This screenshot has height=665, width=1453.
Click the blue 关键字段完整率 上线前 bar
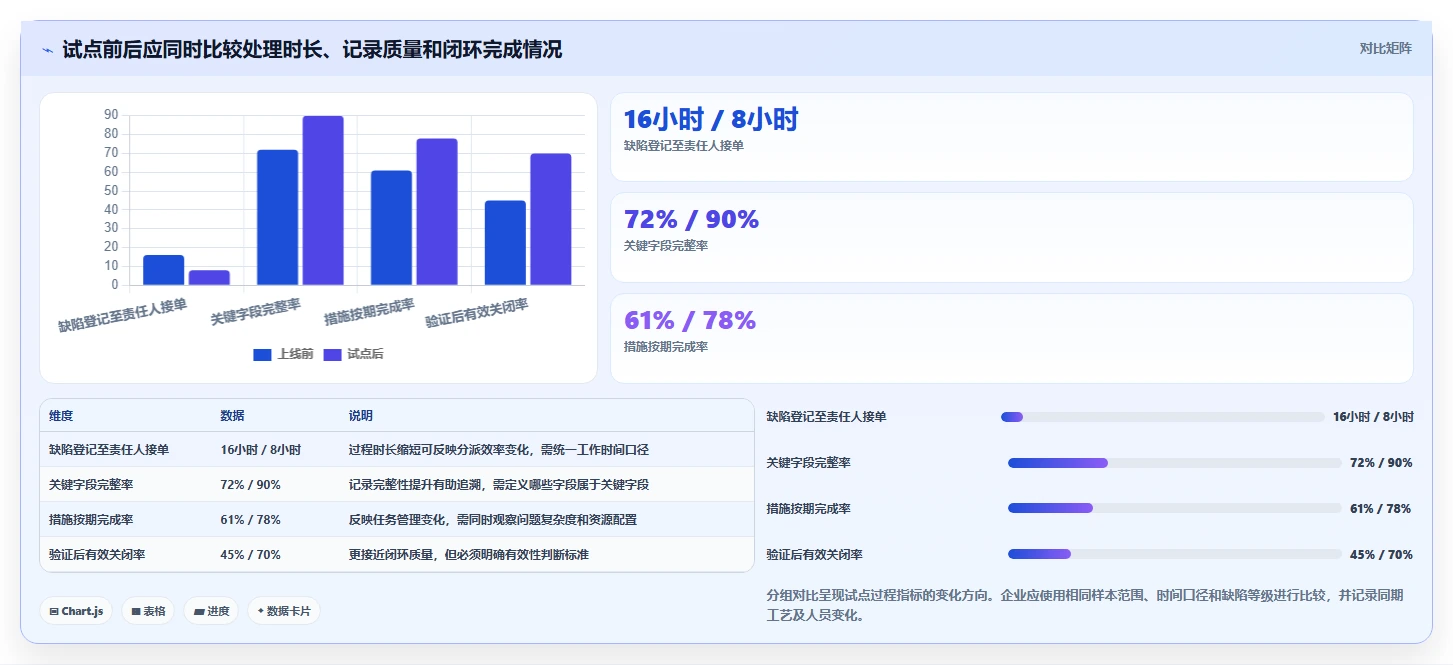(277, 217)
